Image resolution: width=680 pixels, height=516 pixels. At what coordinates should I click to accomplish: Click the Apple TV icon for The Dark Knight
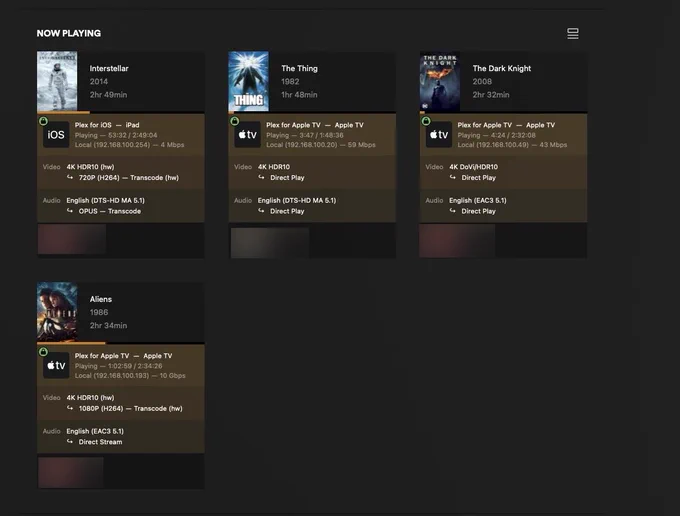point(439,135)
